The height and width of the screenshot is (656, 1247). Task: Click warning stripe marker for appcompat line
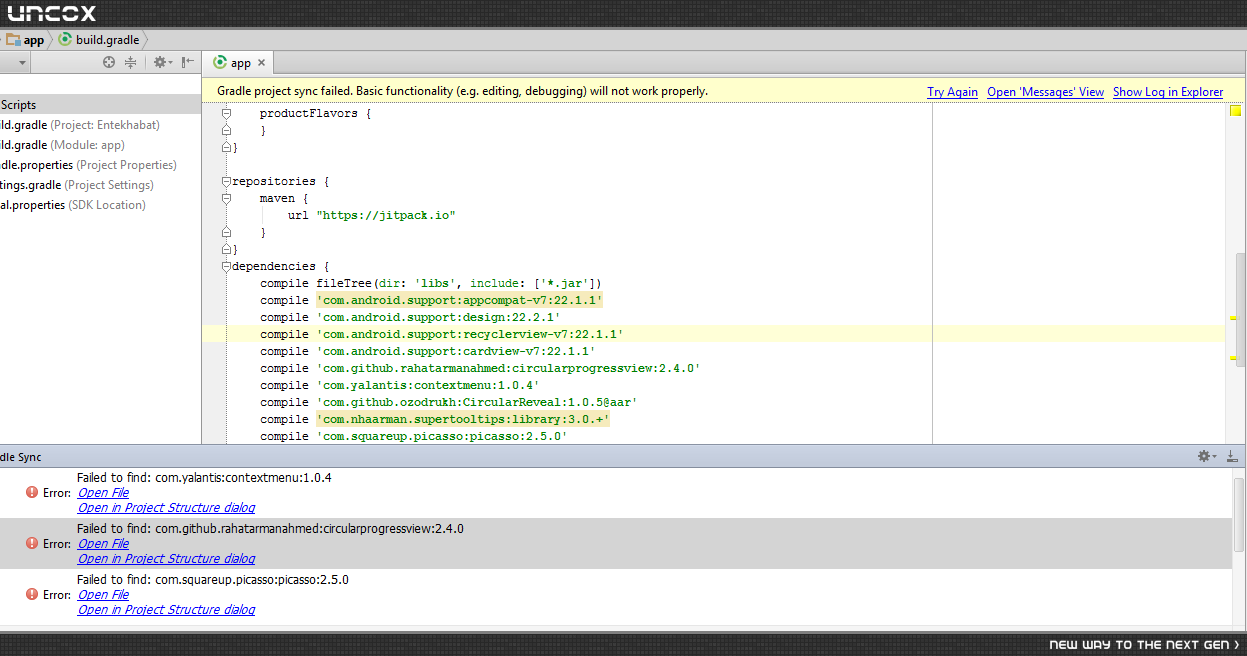[x=1234, y=317]
